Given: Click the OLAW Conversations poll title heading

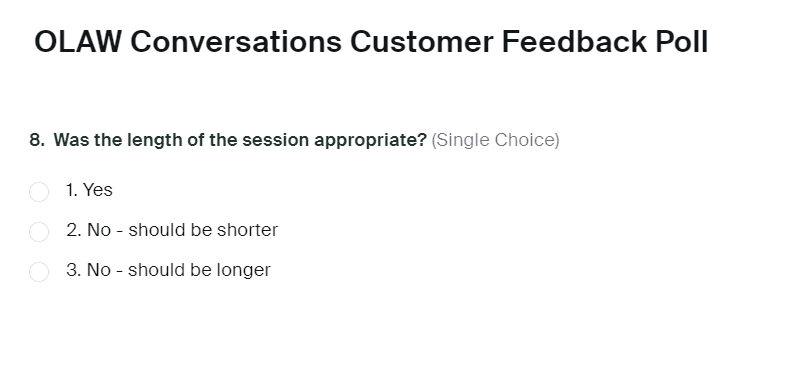Looking at the screenshot, I should pyautogui.click(x=371, y=42).
